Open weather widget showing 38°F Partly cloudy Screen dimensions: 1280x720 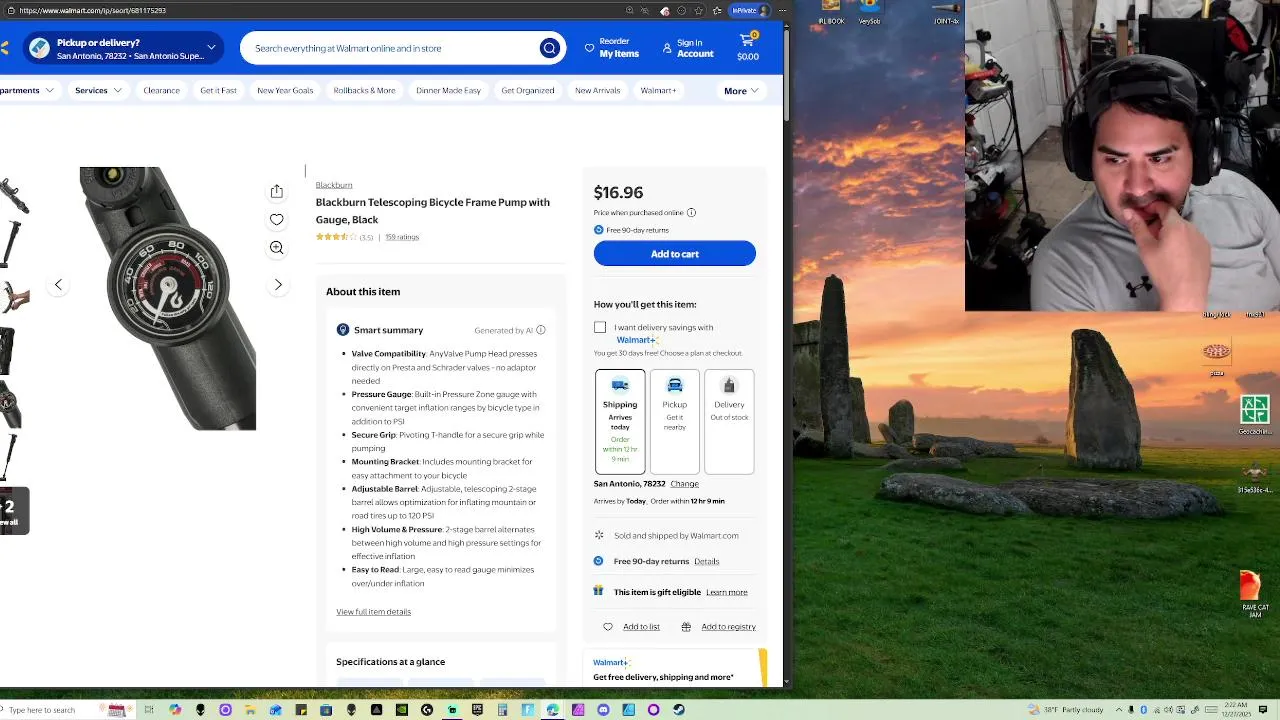(x=1067, y=710)
